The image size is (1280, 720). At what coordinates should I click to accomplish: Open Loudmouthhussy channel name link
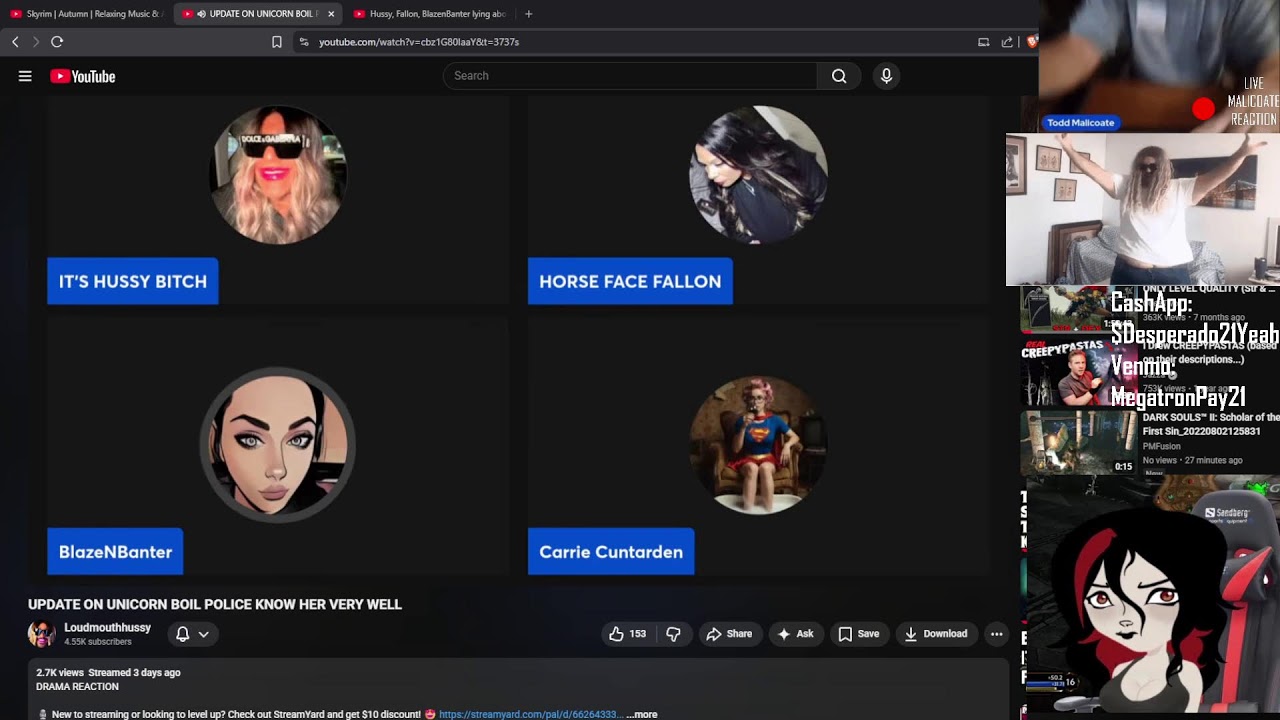pyautogui.click(x=107, y=628)
